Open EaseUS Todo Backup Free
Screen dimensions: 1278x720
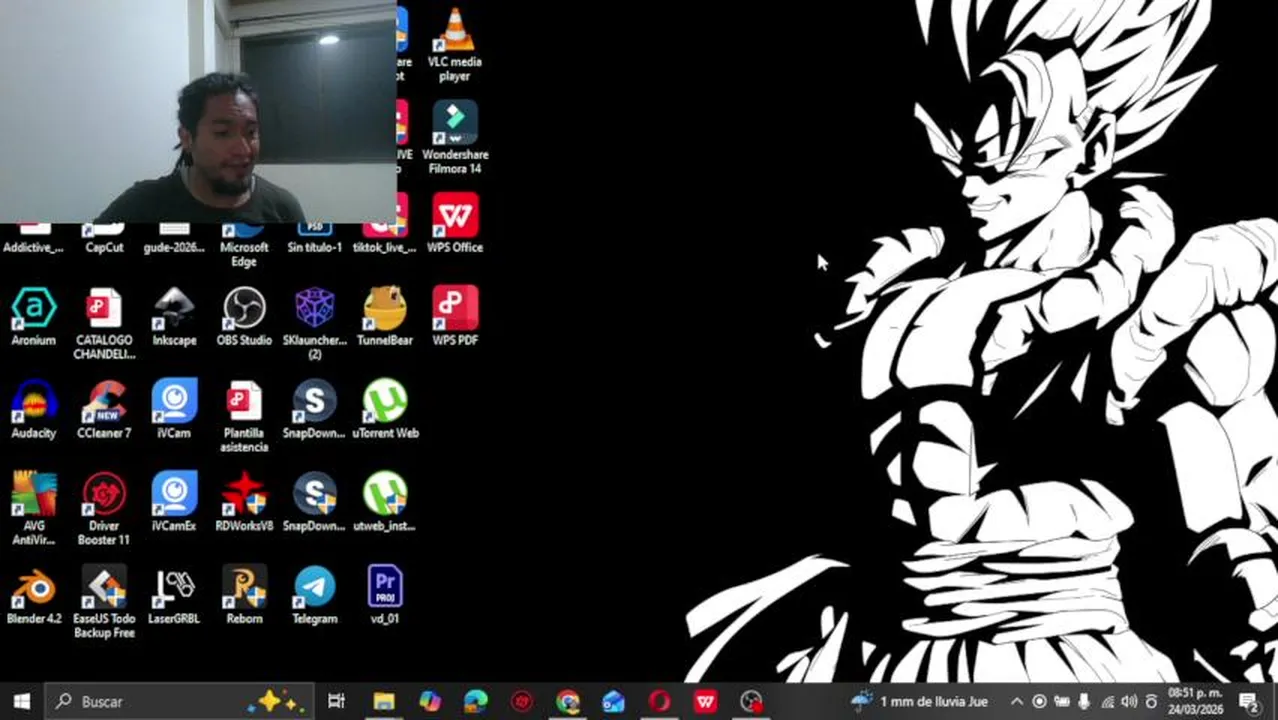[104, 602]
